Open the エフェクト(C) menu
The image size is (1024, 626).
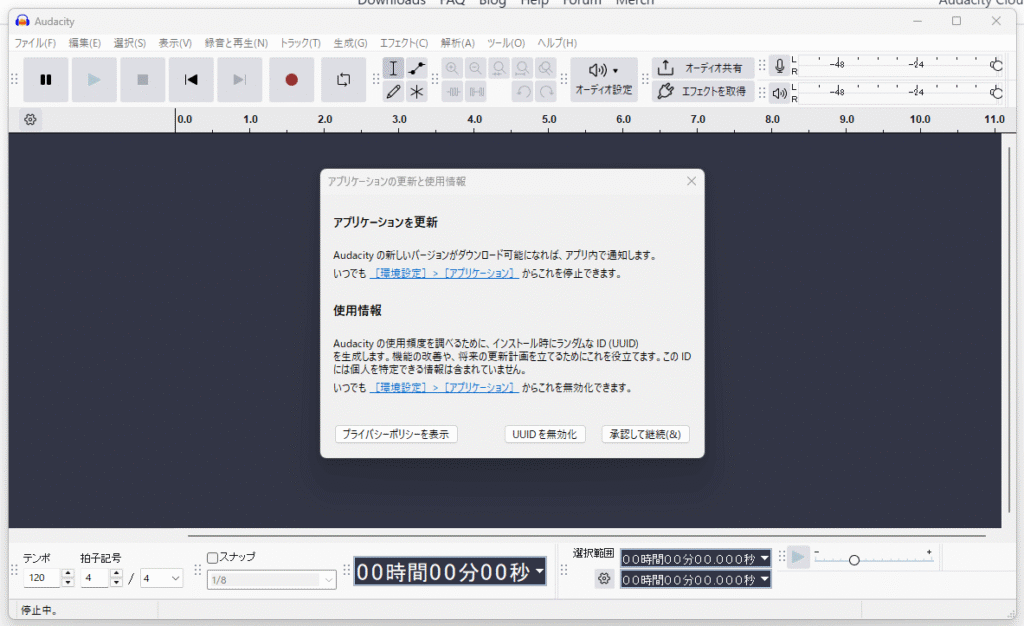[404, 43]
